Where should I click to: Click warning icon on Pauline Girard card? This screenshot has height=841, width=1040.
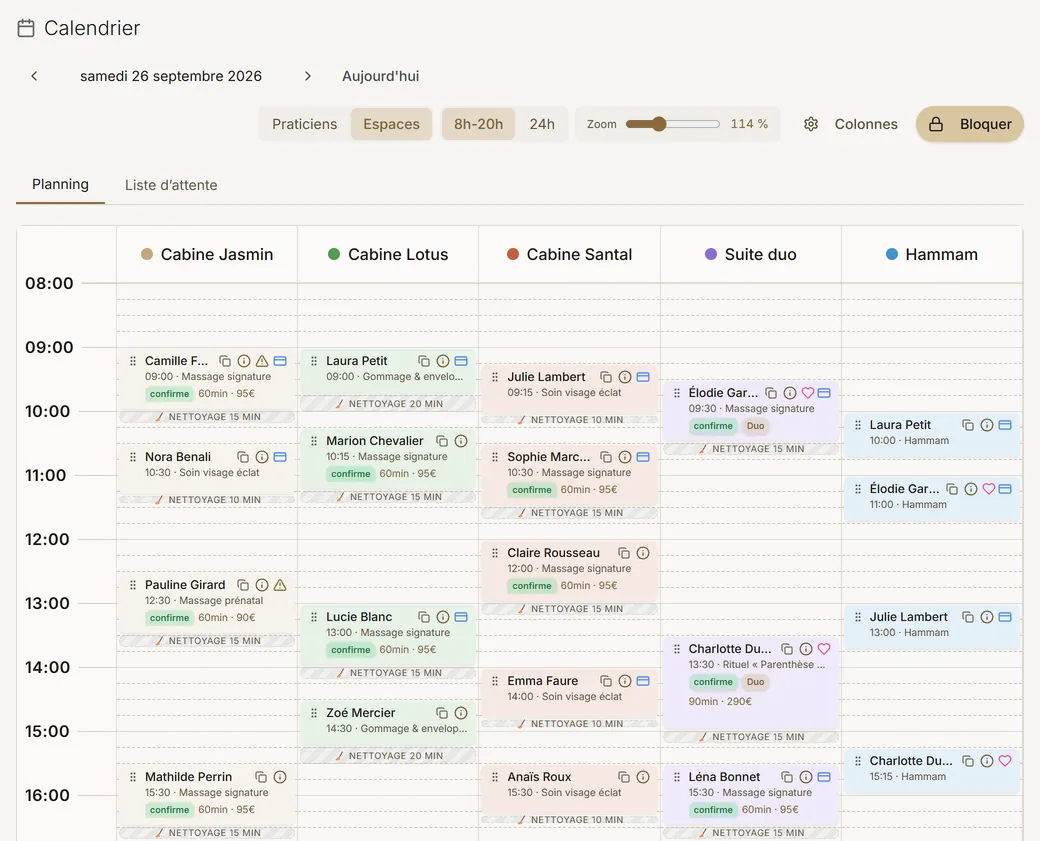pos(280,585)
